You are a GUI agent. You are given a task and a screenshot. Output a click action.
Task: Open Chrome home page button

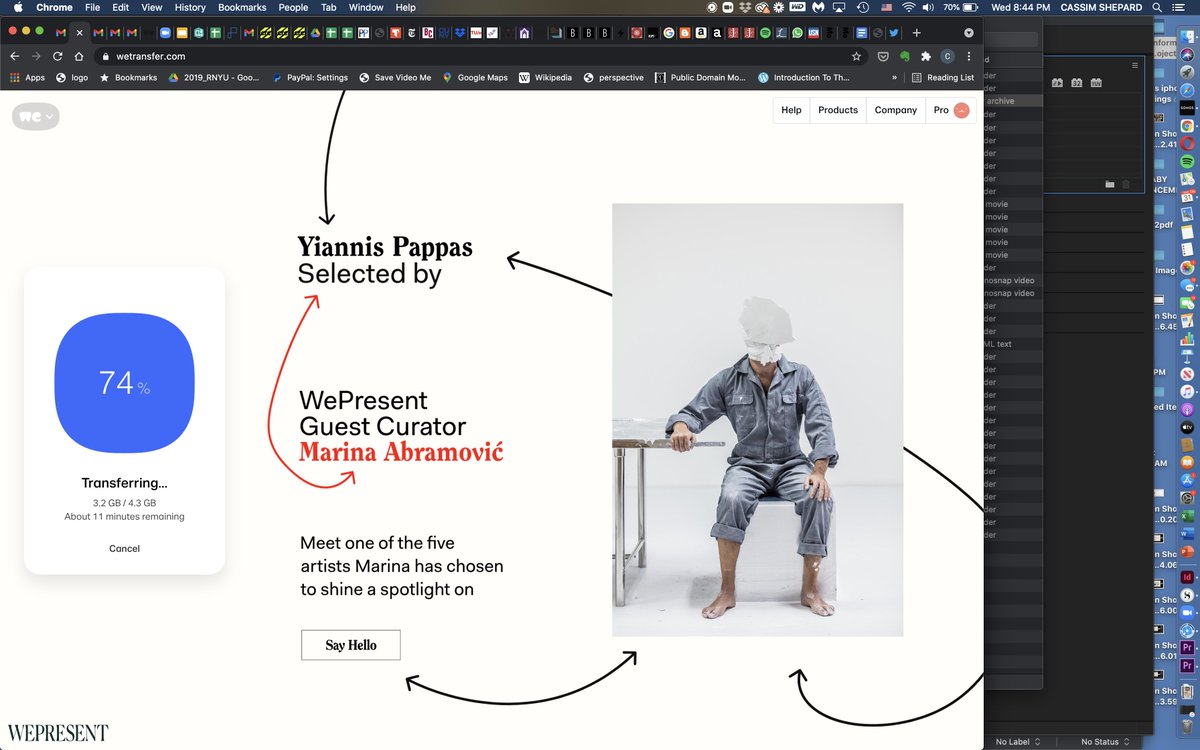coord(78,57)
